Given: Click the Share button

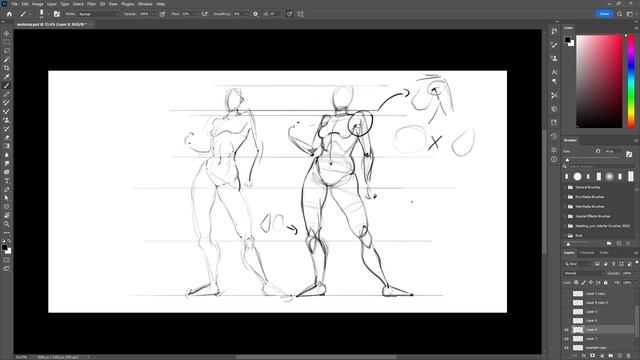Looking at the screenshot, I should (604, 14).
